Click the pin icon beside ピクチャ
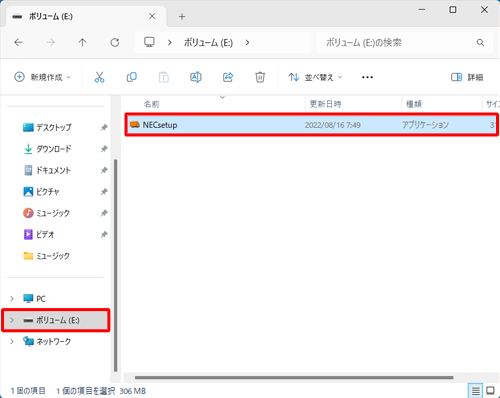Viewport: 500px width, 398px height. tap(104, 192)
